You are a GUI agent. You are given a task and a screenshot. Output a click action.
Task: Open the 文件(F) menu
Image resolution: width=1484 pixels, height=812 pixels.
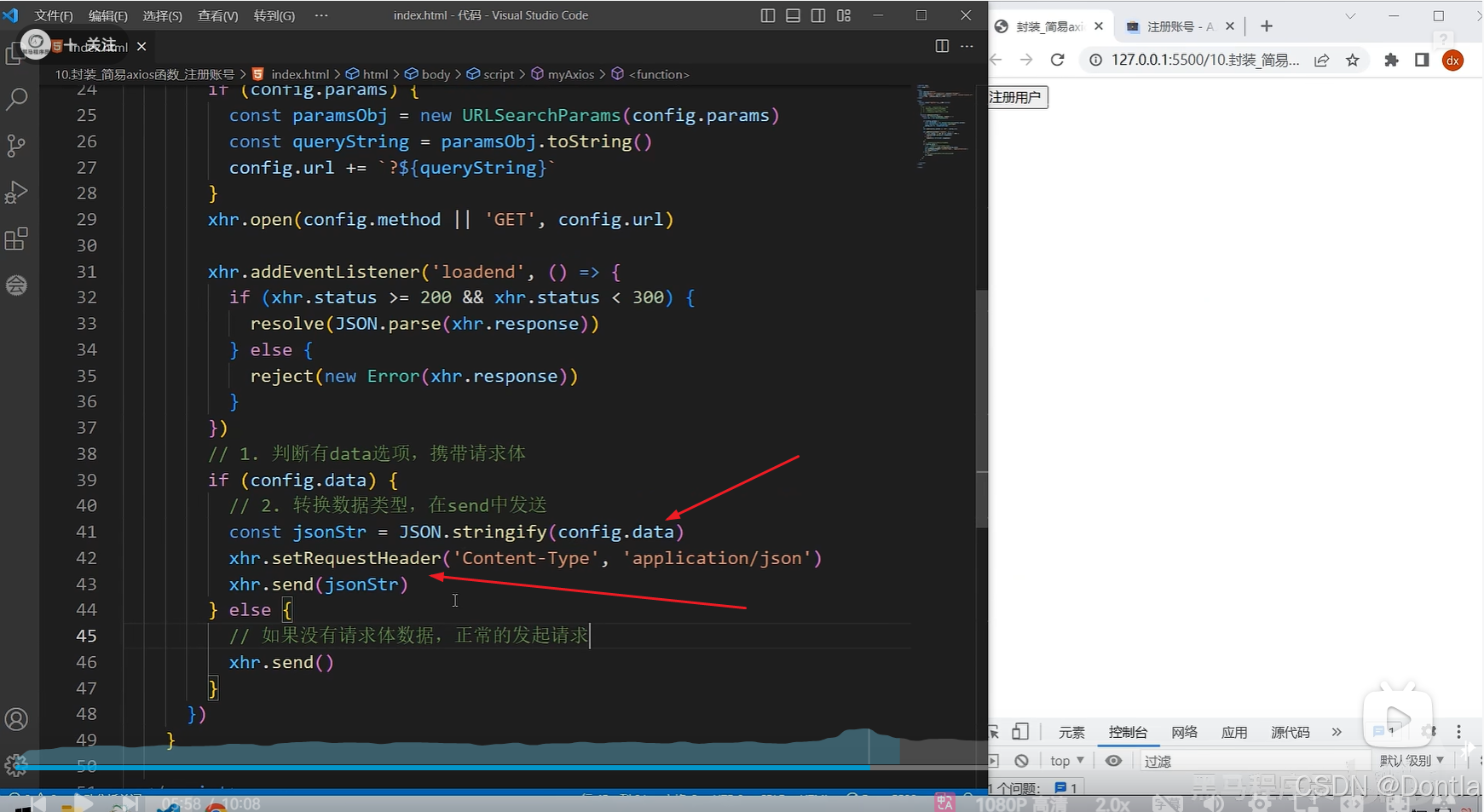coord(54,15)
